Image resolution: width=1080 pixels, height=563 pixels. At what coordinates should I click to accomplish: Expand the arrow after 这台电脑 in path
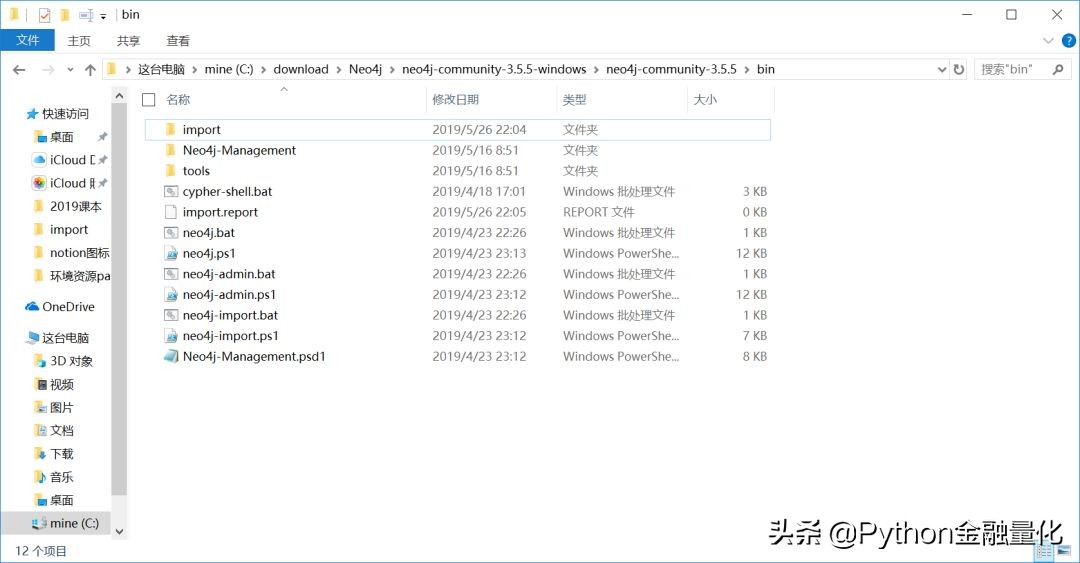pos(195,70)
